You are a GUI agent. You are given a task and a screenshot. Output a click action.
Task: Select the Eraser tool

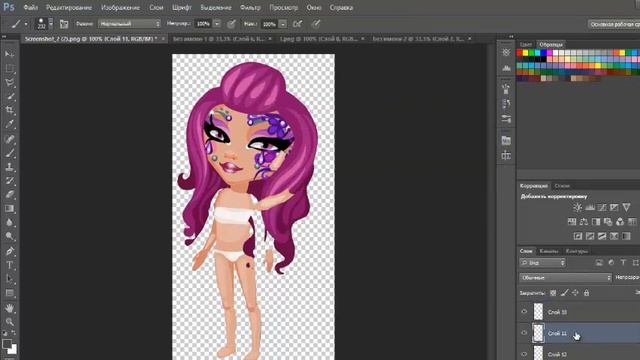10,195
